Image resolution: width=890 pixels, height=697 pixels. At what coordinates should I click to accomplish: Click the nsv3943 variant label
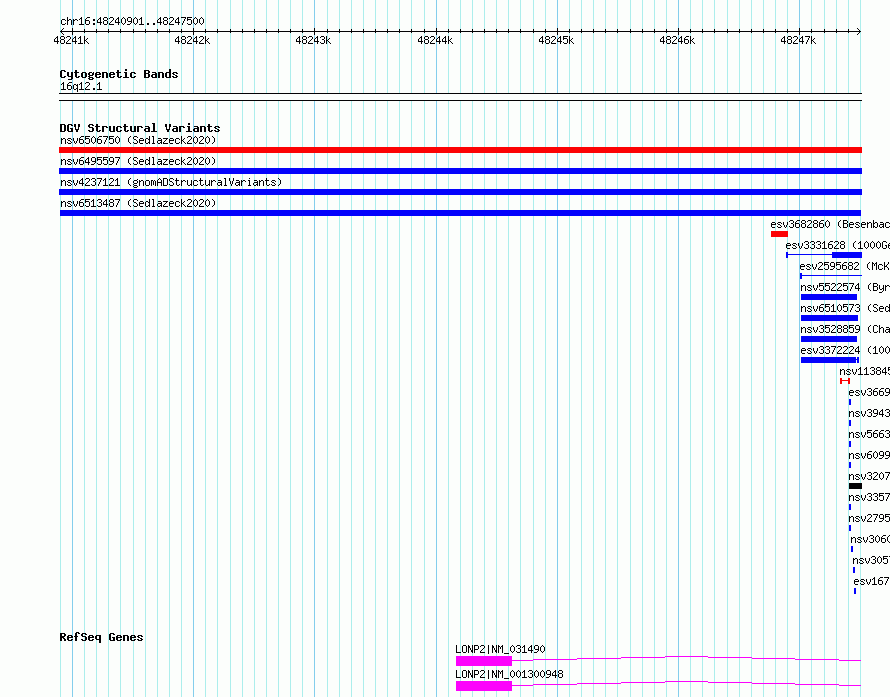tap(869, 413)
